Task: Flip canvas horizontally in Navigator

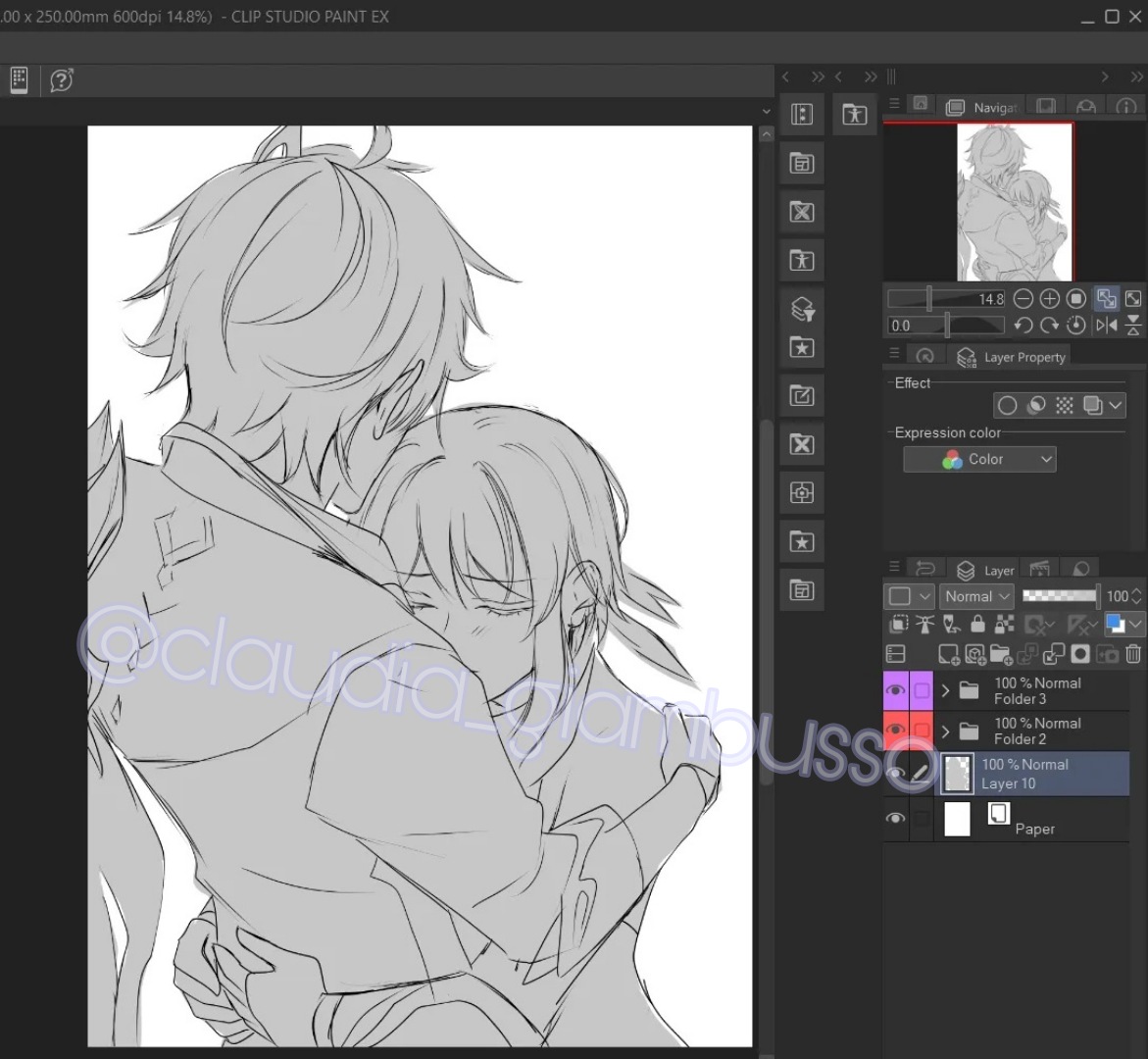Action: [1106, 326]
